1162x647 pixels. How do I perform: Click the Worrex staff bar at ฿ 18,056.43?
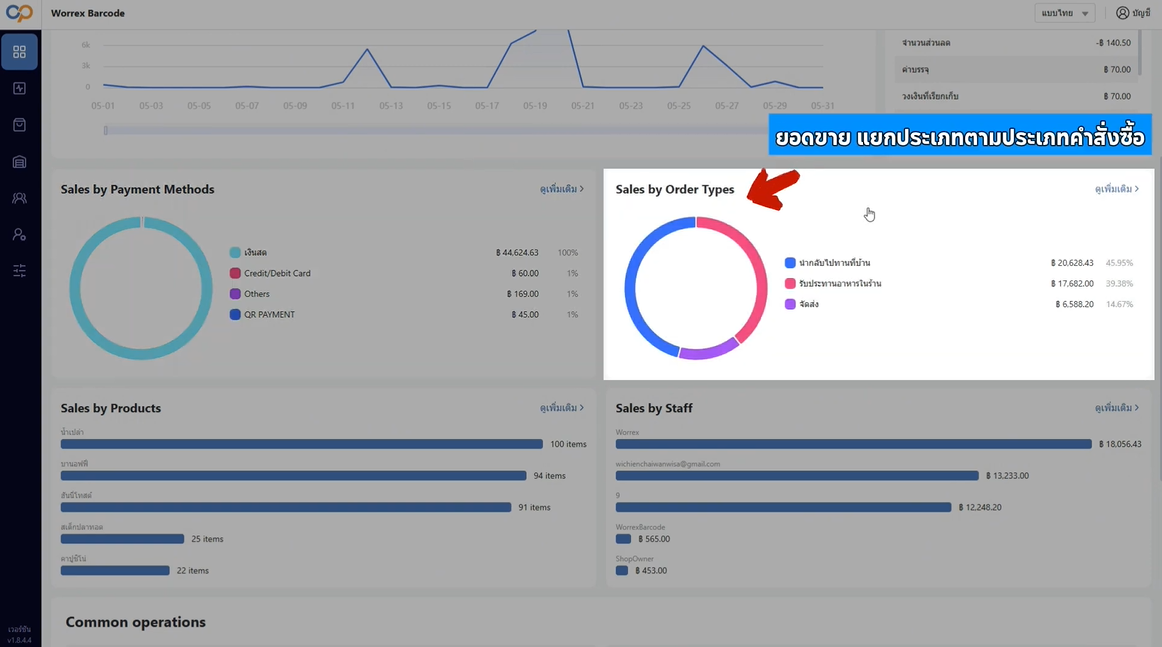(854, 444)
